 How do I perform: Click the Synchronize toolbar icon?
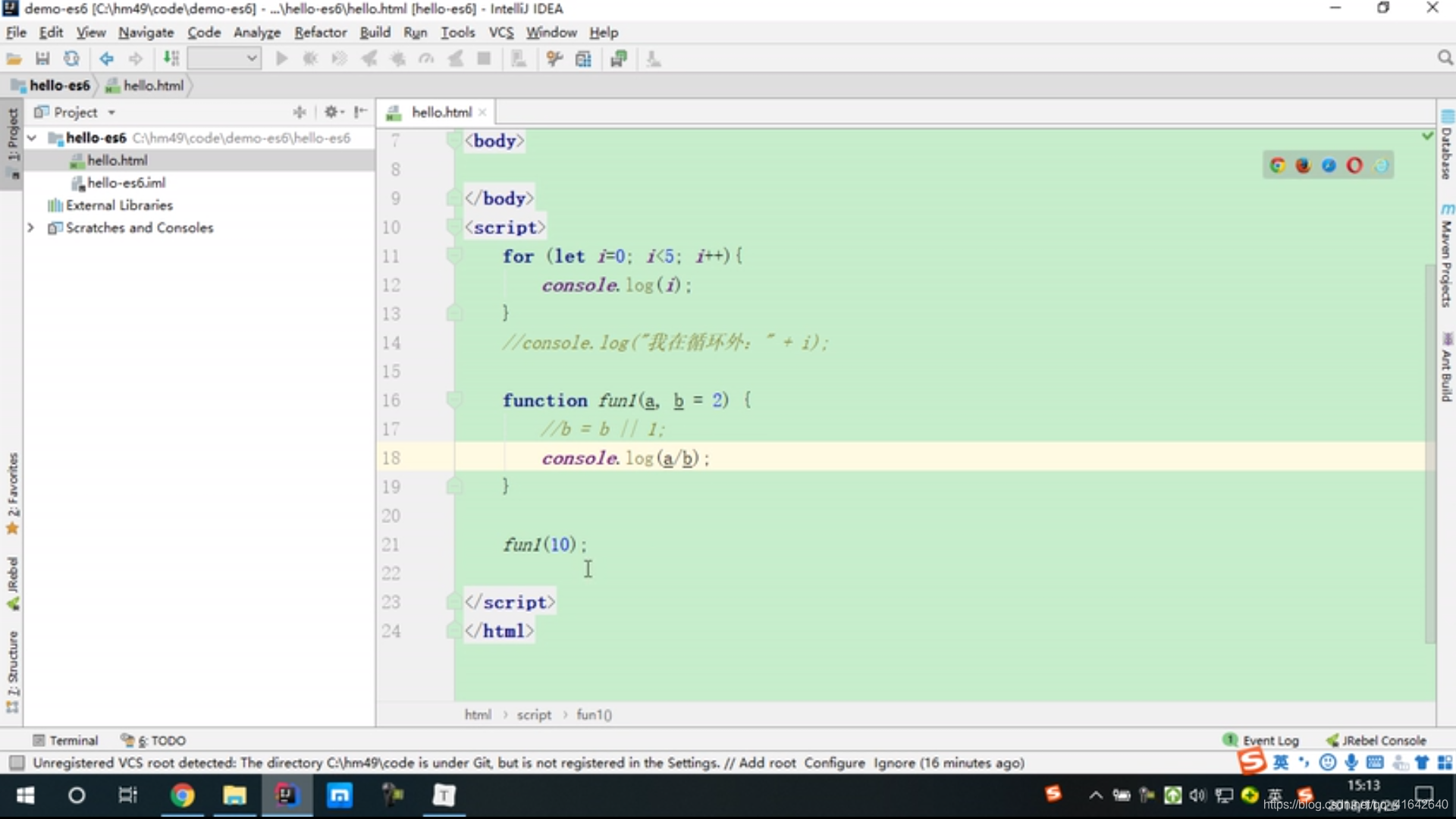point(71,59)
